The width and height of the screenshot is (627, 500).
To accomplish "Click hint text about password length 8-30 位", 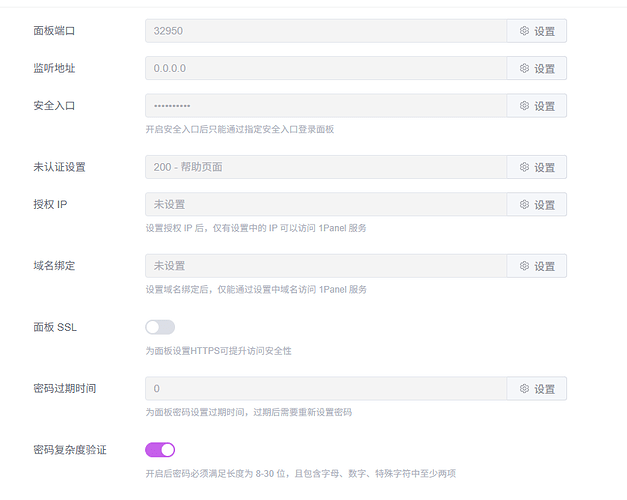I will (x=300, y=474).
